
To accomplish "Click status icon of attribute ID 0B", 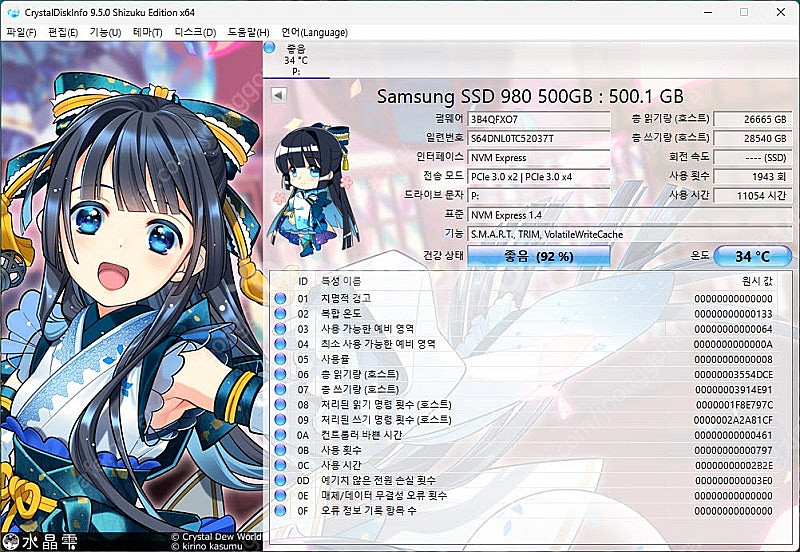I will tap(280, 450).
